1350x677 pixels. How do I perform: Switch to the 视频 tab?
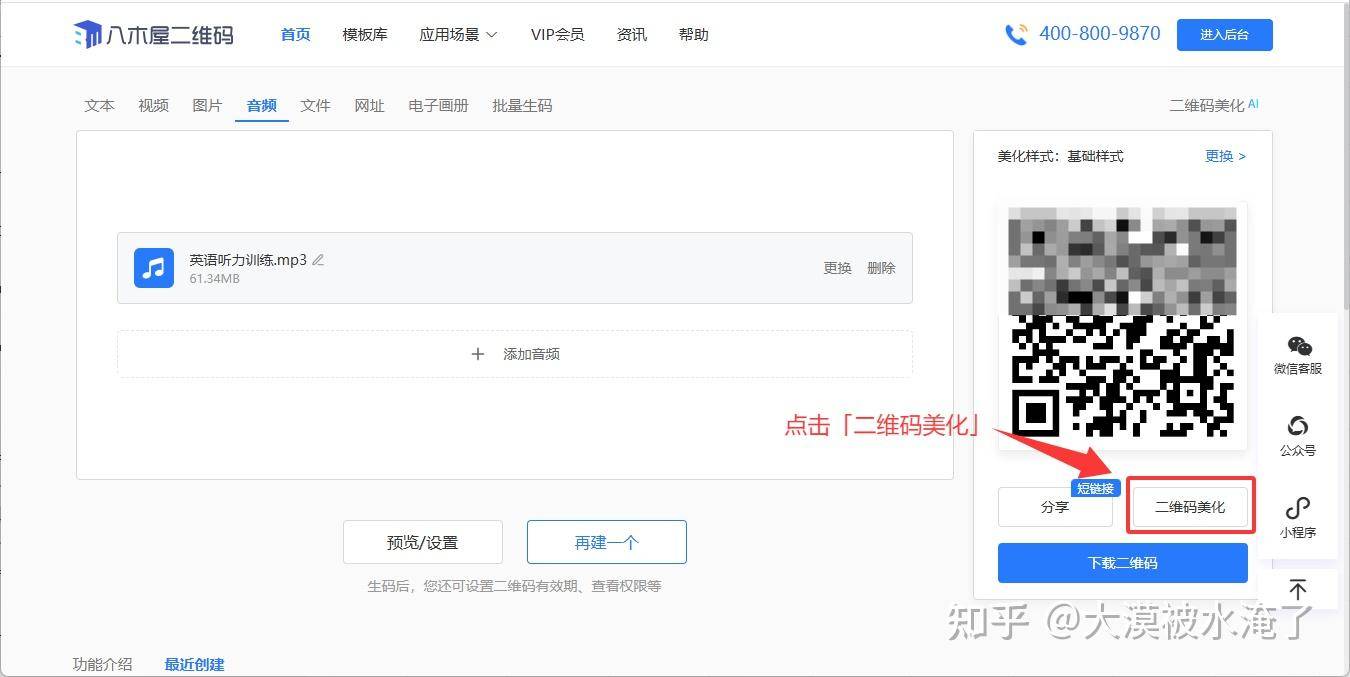pos(154,105)
